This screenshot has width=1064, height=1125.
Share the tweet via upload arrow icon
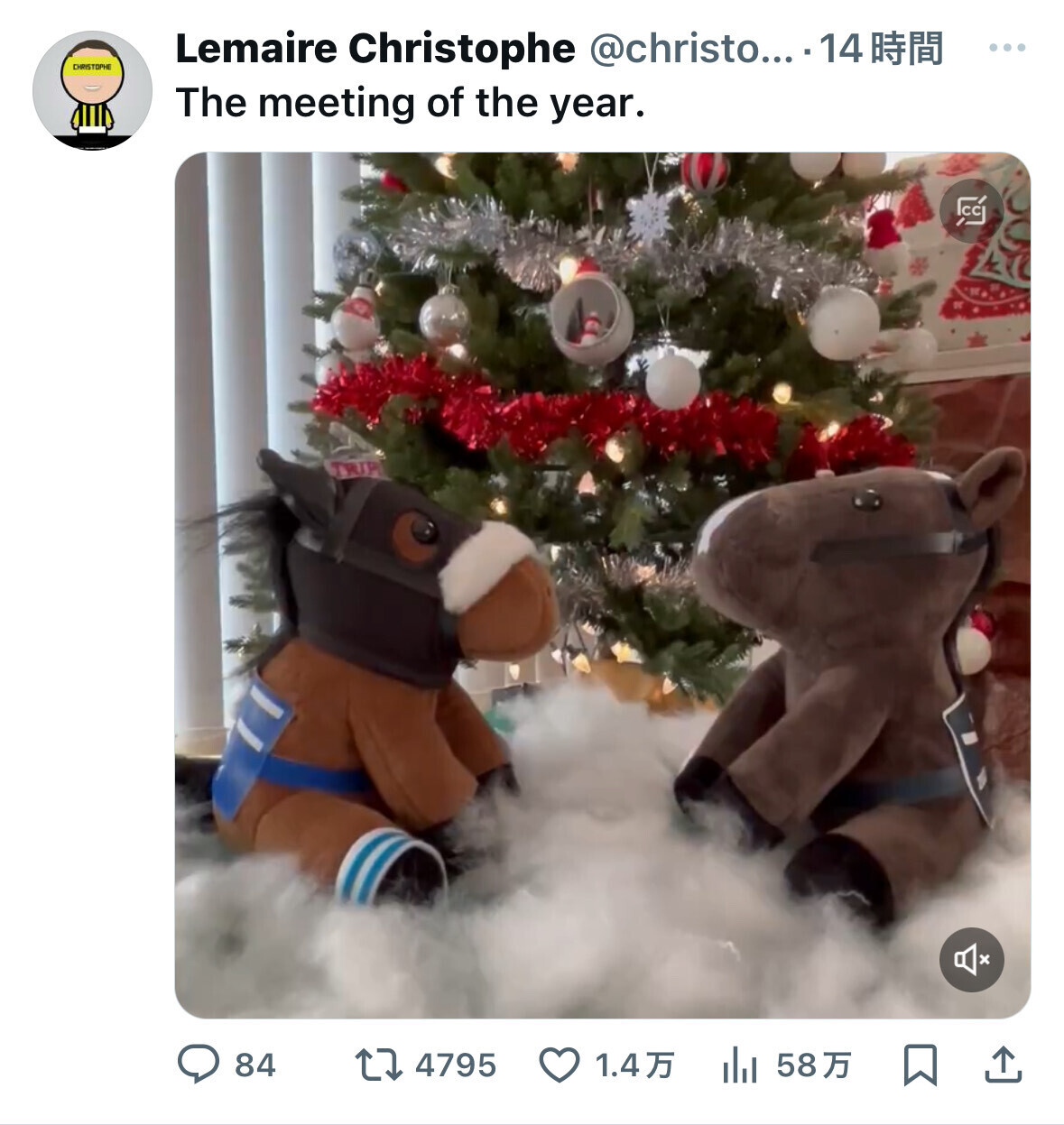pos(1002,1065)
